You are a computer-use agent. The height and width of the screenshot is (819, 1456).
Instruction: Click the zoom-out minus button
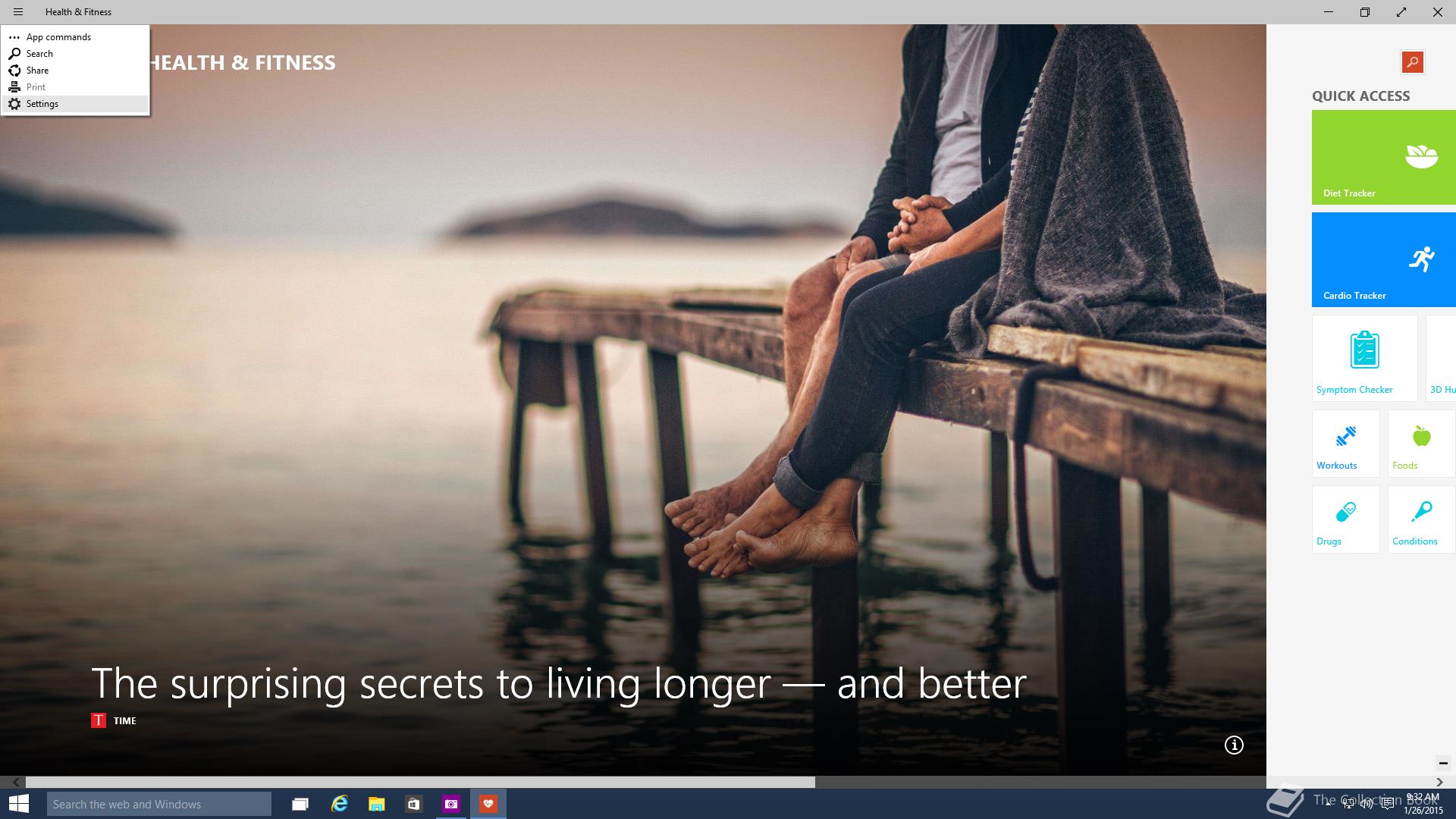tap(1443, 763)
